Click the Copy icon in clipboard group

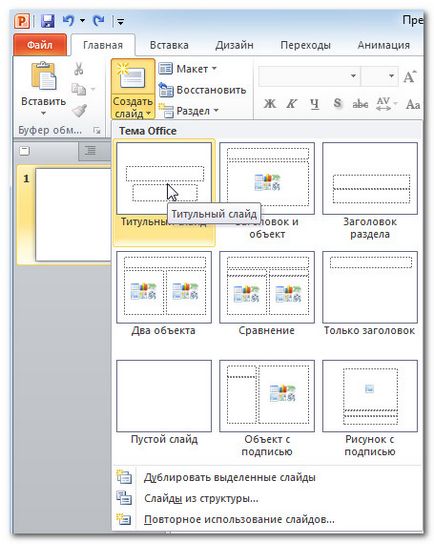coord(79,89)
